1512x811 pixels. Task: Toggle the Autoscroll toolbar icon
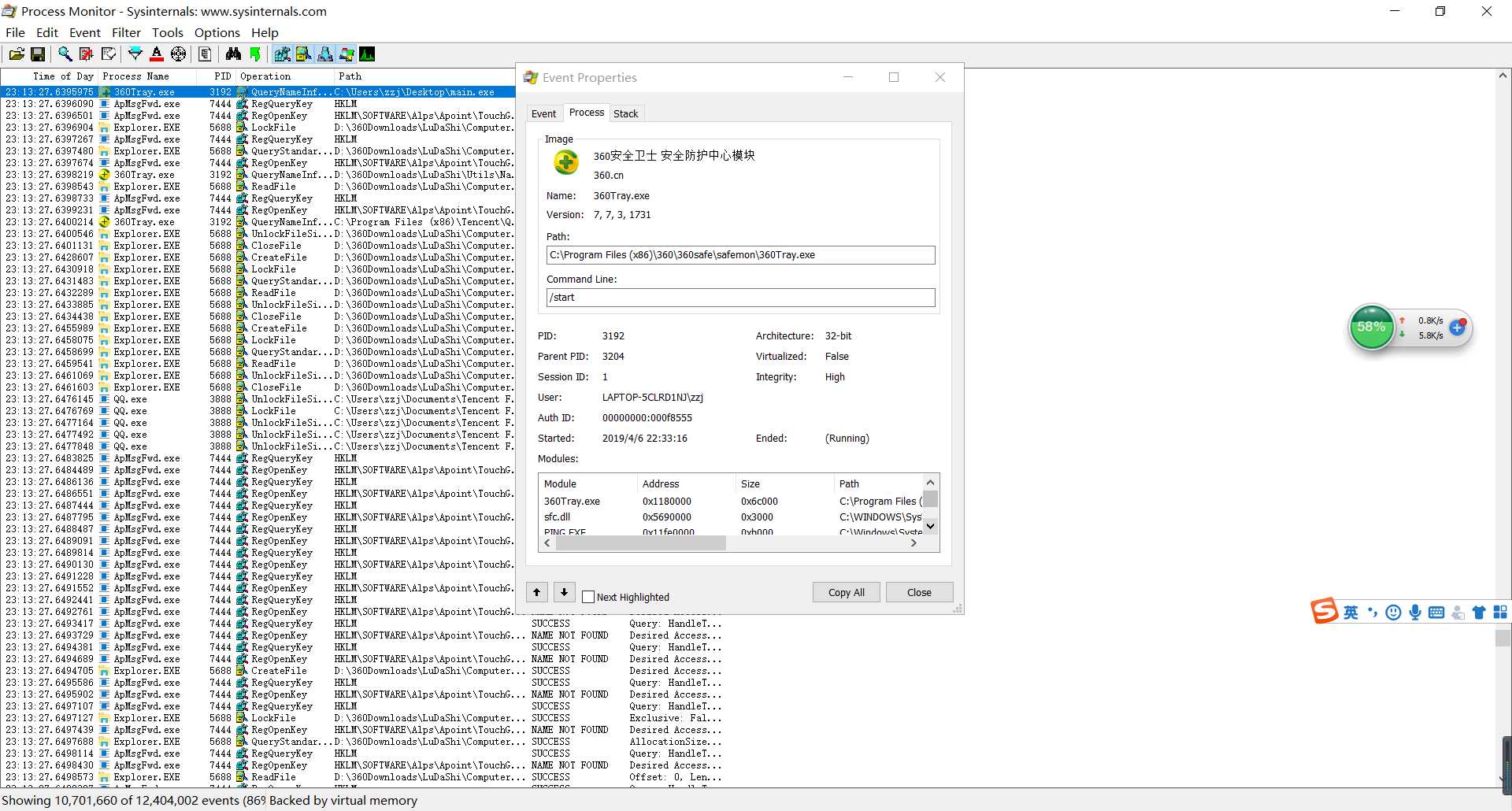(87, 54)
